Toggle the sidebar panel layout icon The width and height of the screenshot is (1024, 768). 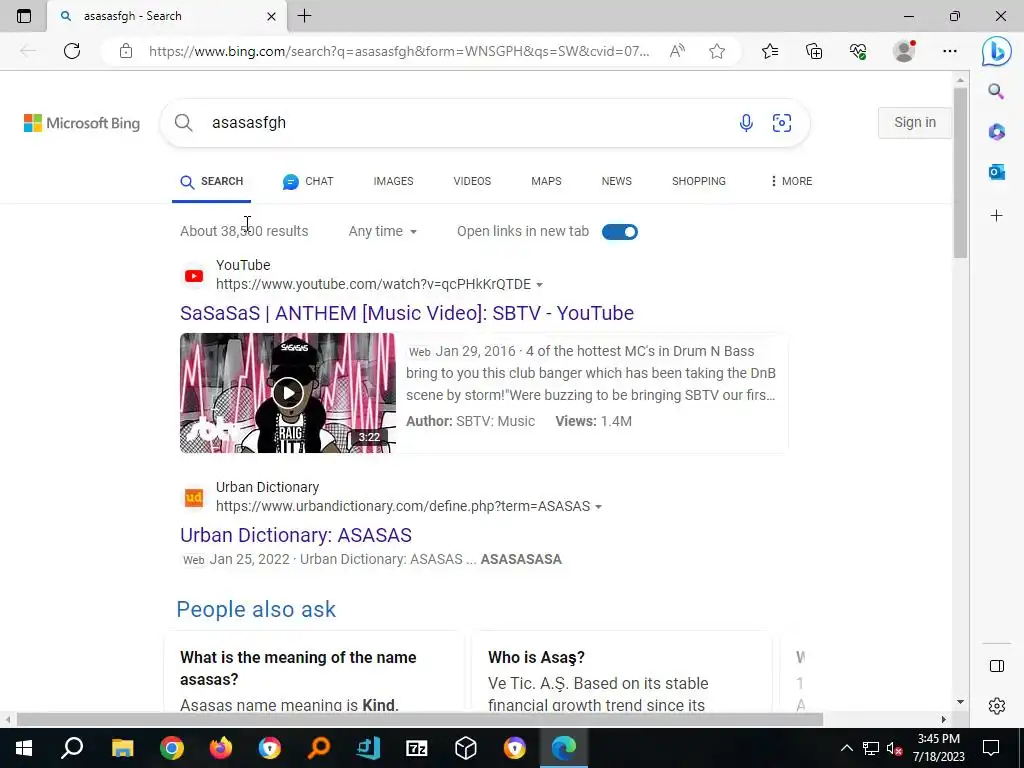[997, 666]
